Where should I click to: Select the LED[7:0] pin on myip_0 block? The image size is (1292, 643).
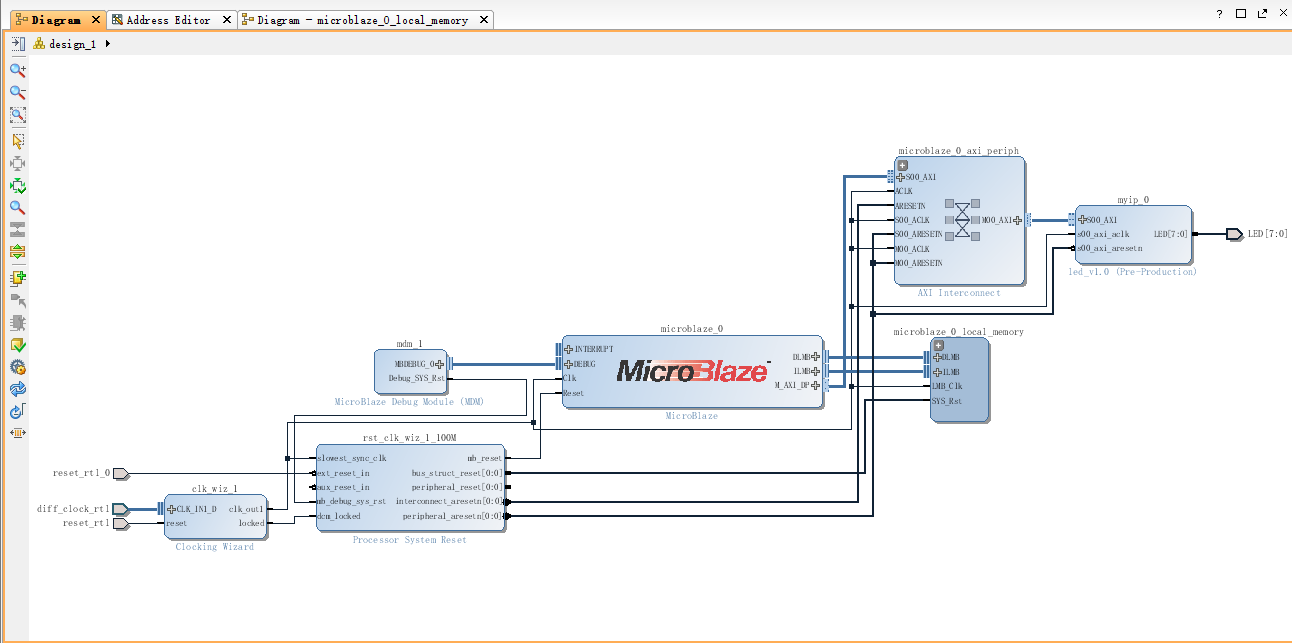pyautogui.click(x=1170, y=234)
